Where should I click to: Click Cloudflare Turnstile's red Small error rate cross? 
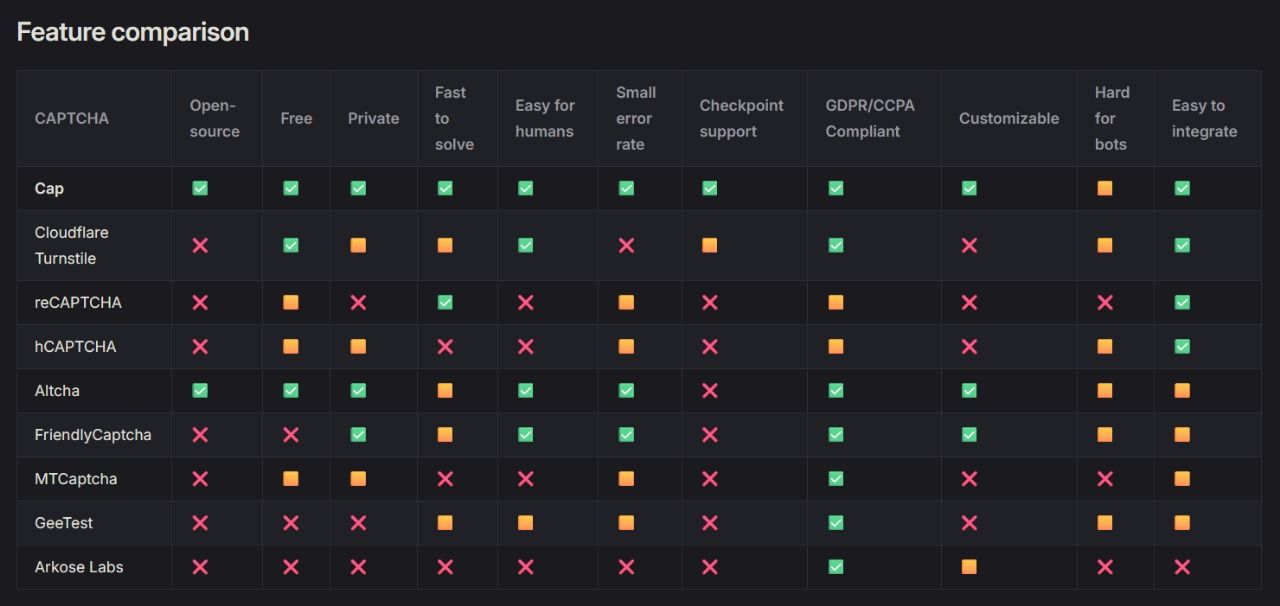pos(626,245)
